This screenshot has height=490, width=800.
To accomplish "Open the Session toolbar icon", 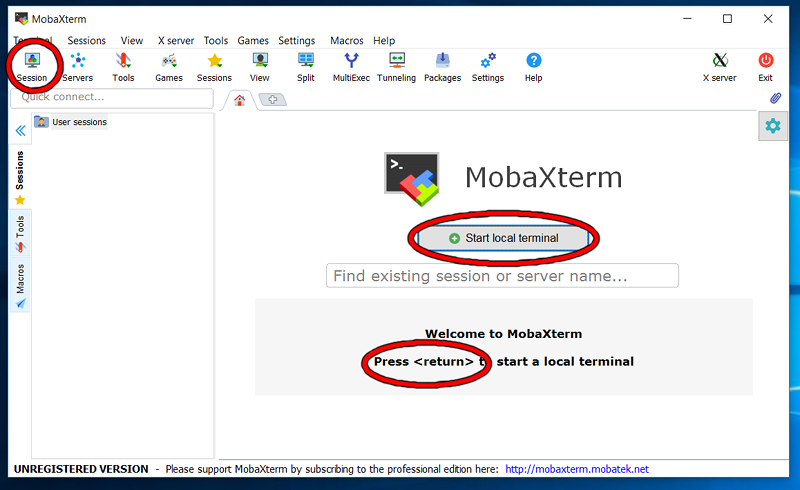I will (x=32, y=67).
